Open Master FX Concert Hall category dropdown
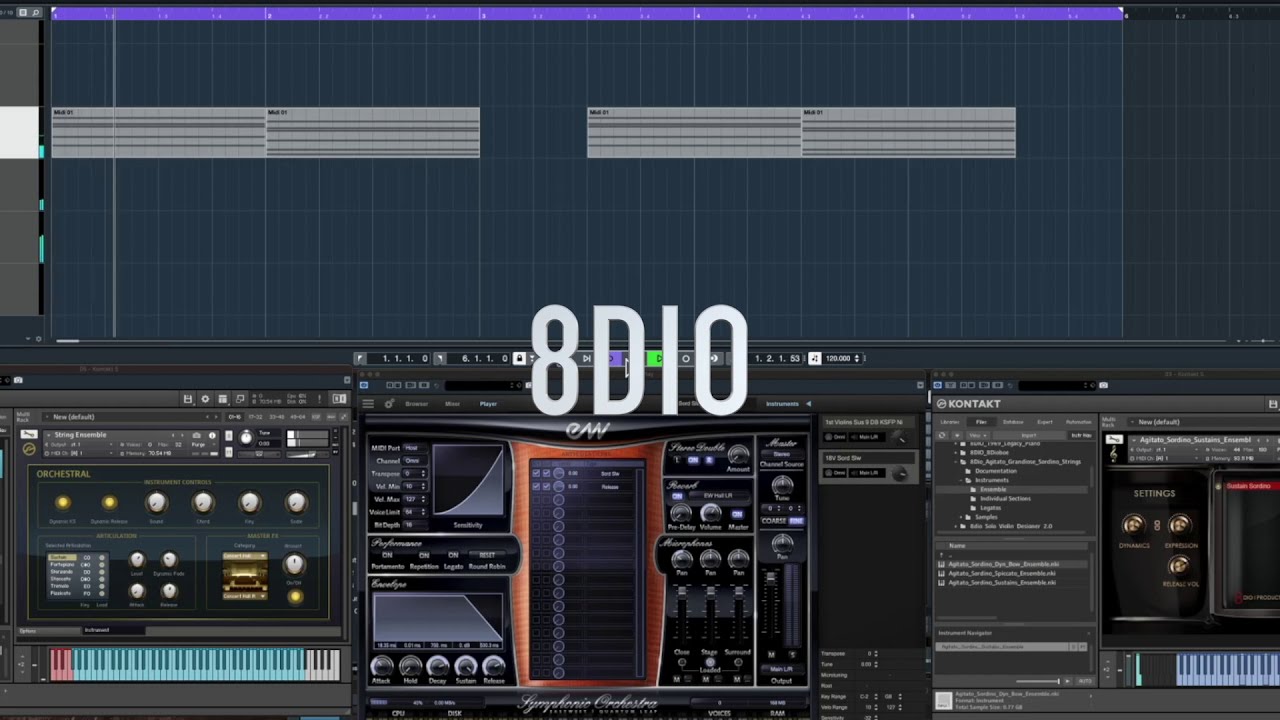 tap(245, 556)
